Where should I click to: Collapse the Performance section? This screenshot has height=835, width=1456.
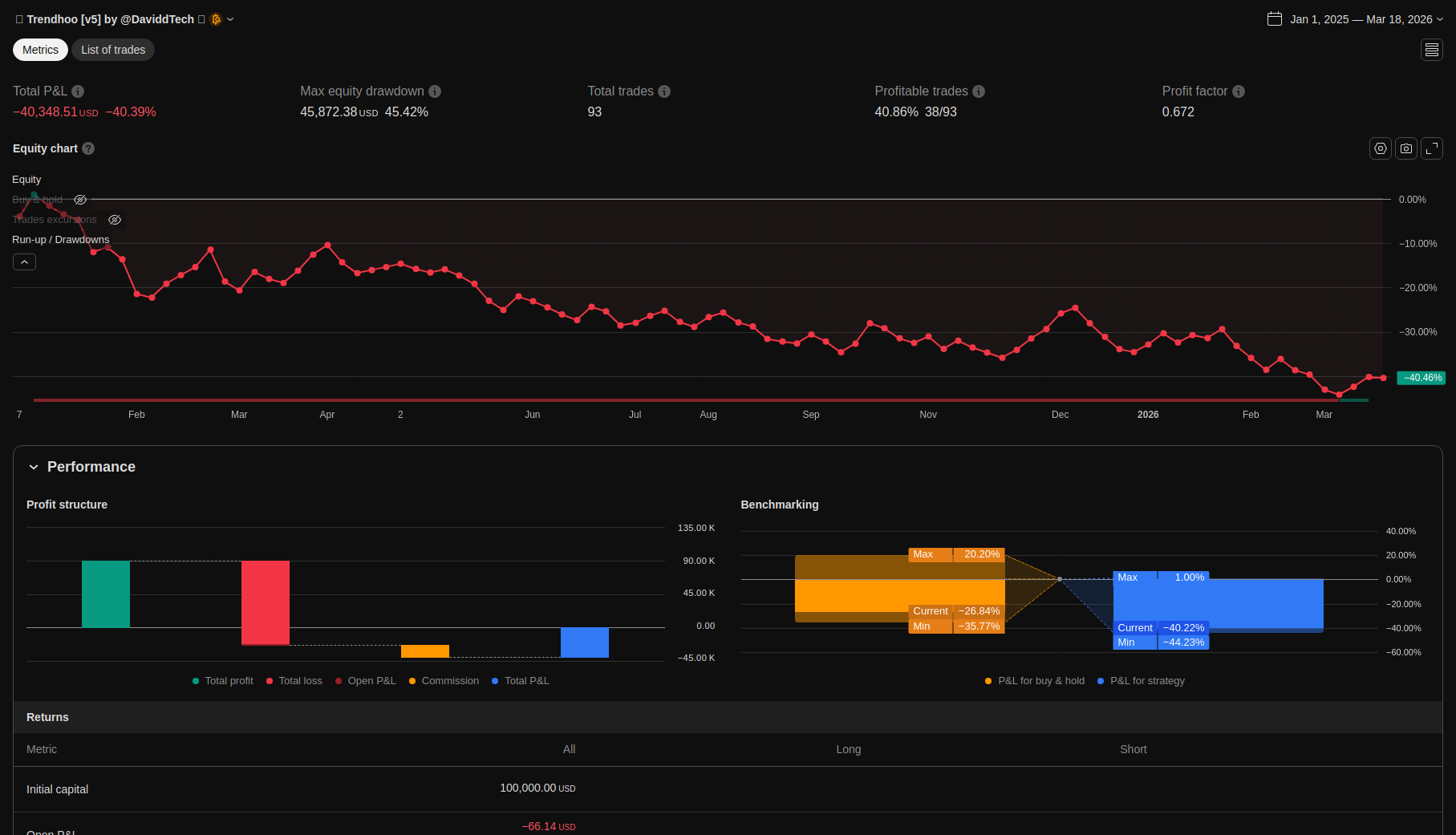click(34, 467)
